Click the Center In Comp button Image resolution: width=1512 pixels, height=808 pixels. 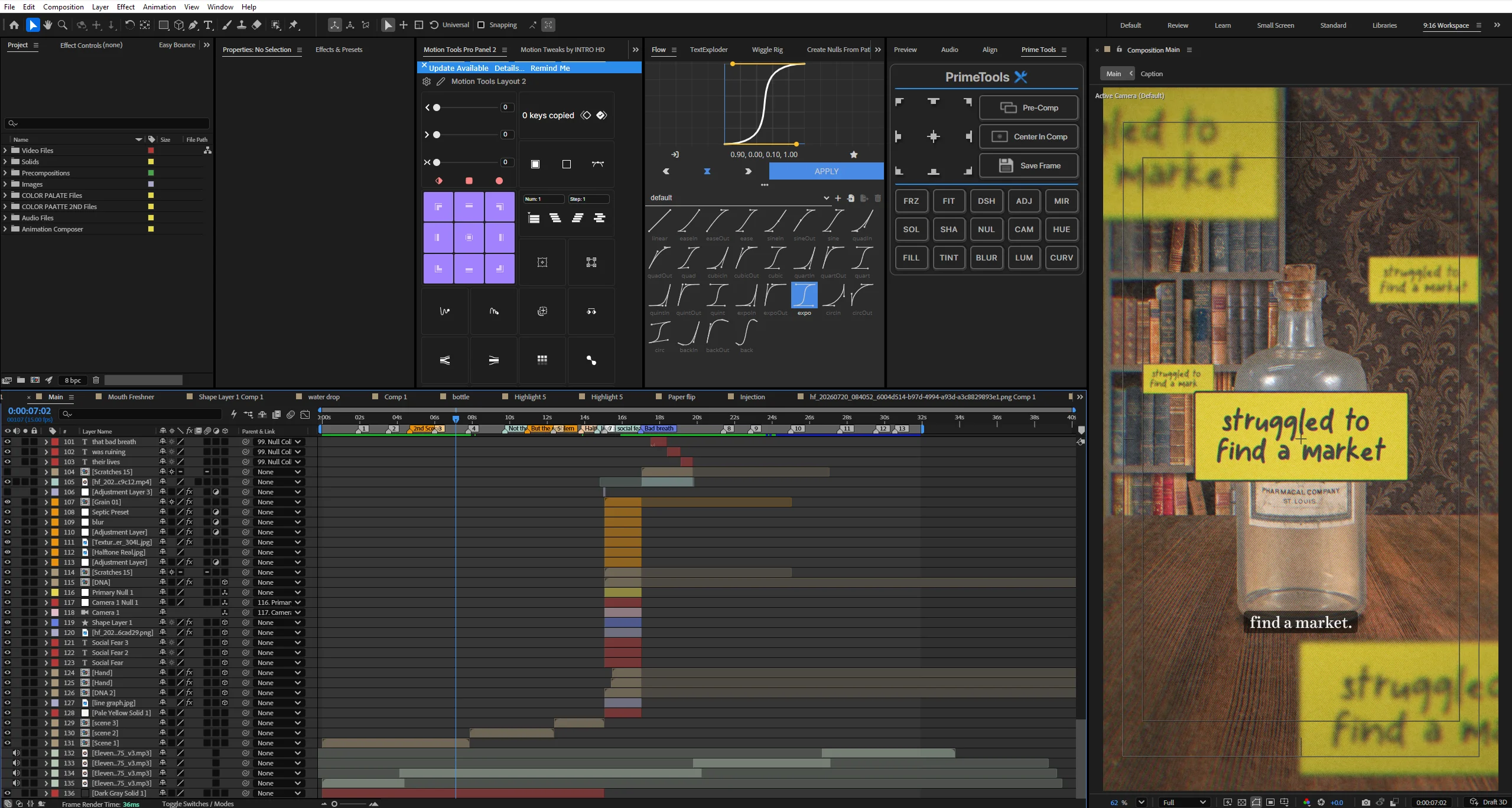coord(1028,136)
